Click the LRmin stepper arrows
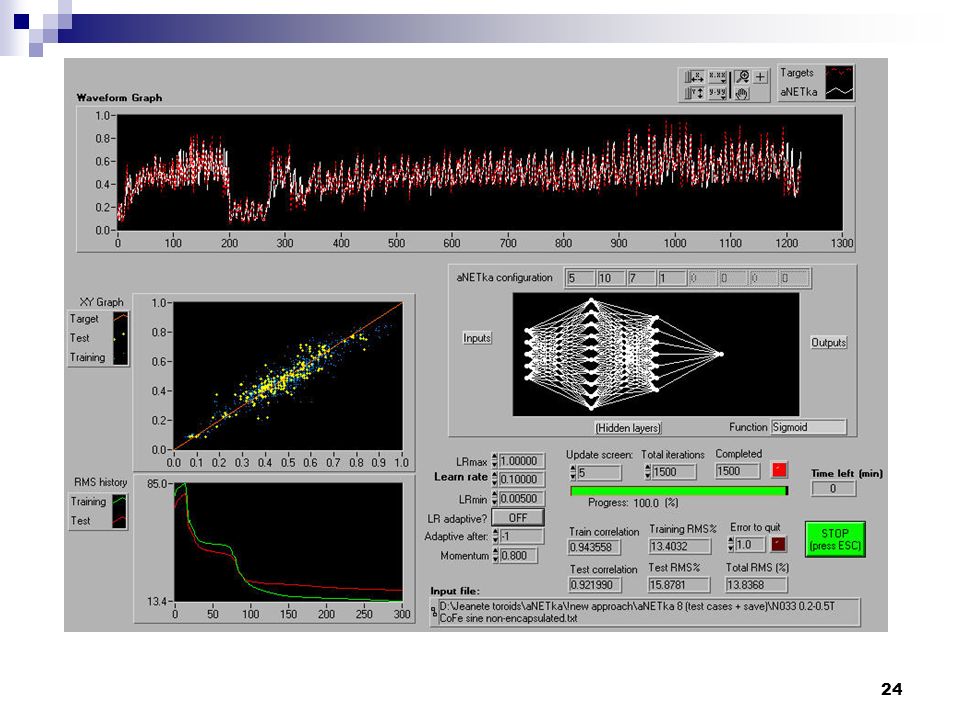The width and height of the screenshot is (960, 720). tap(495, 499)
